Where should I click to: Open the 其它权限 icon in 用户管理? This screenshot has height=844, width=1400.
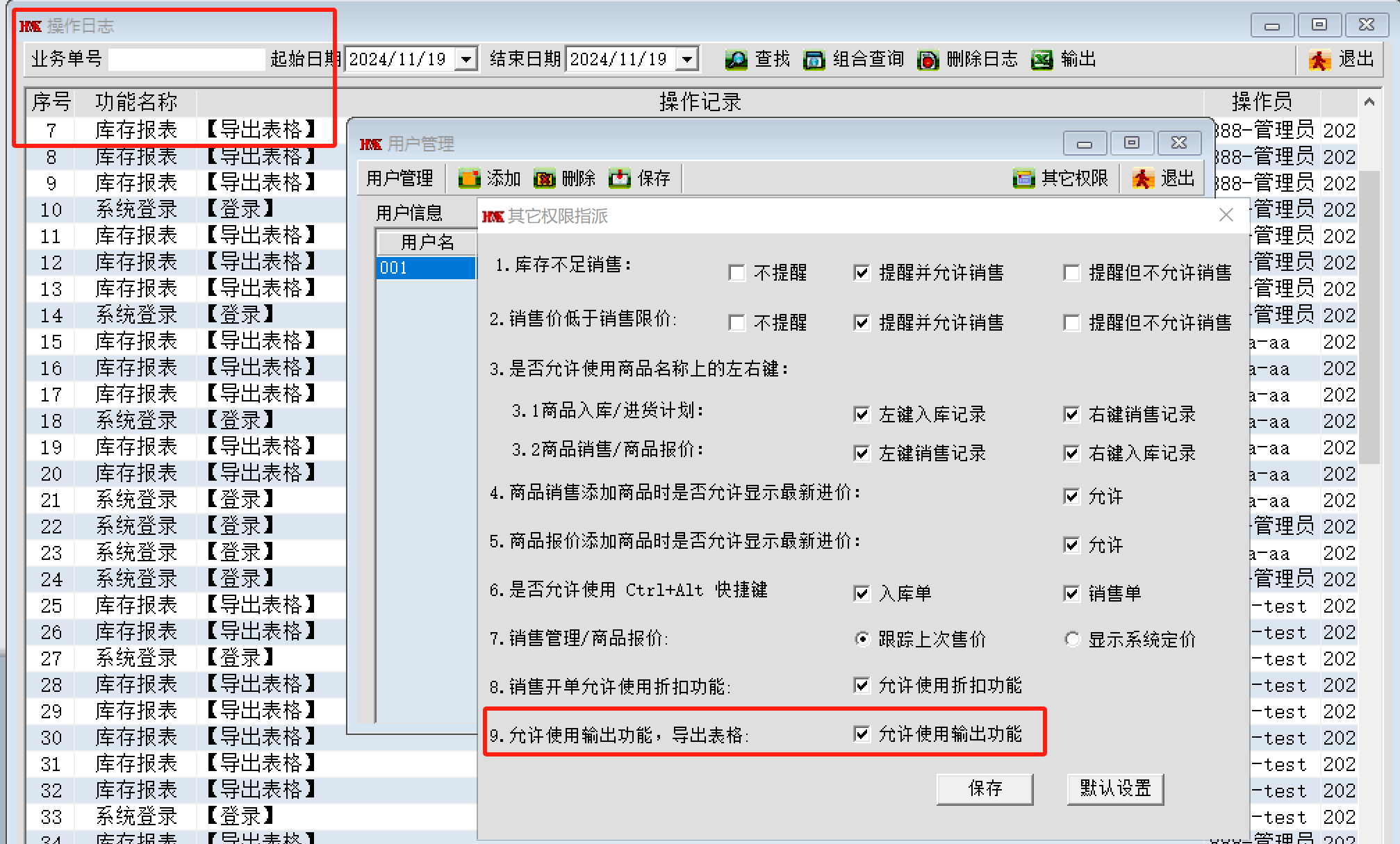pyautogui.click(x=1023, y=179)
